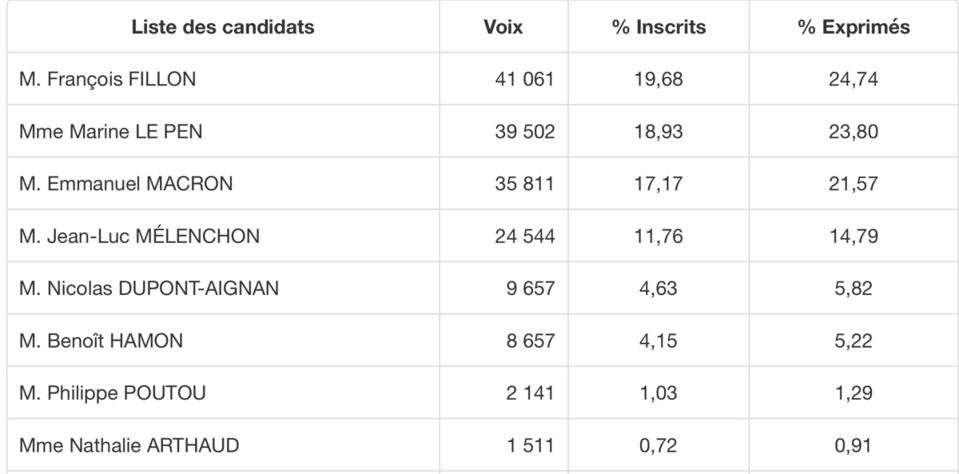Select the "% Exprimés" column header
Viewport: 959px width, 474px height.
(x=853, y=27)
